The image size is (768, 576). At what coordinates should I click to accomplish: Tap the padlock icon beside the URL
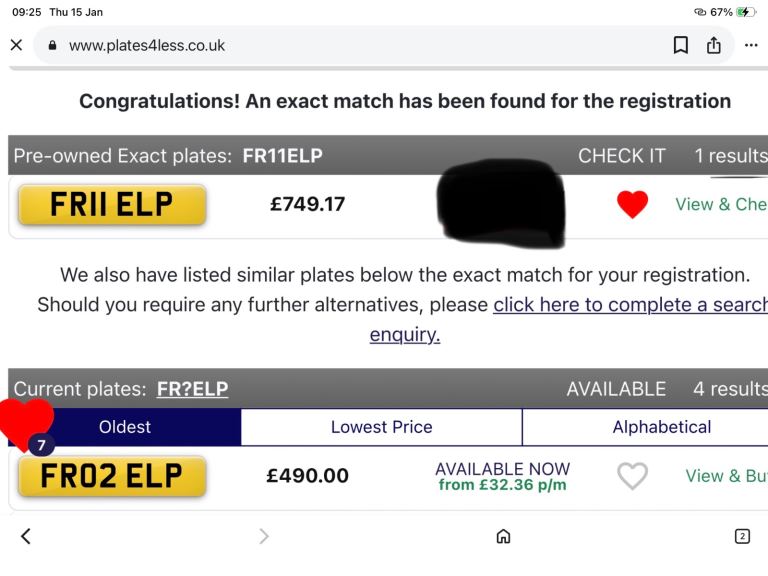pyautogui.click(x=53, y=46)
